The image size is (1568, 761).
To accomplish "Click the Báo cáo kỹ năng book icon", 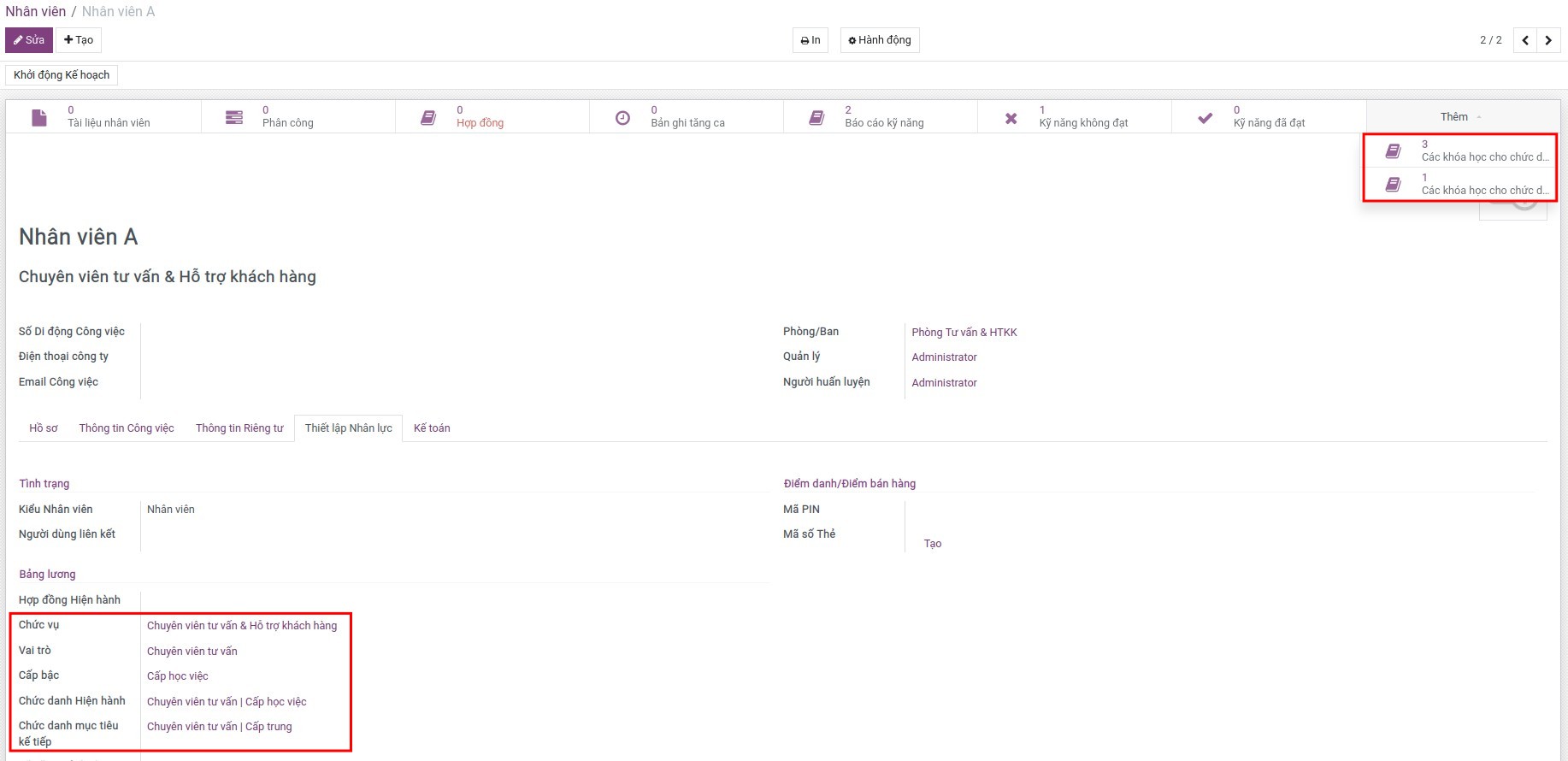I will click(816, 117).
